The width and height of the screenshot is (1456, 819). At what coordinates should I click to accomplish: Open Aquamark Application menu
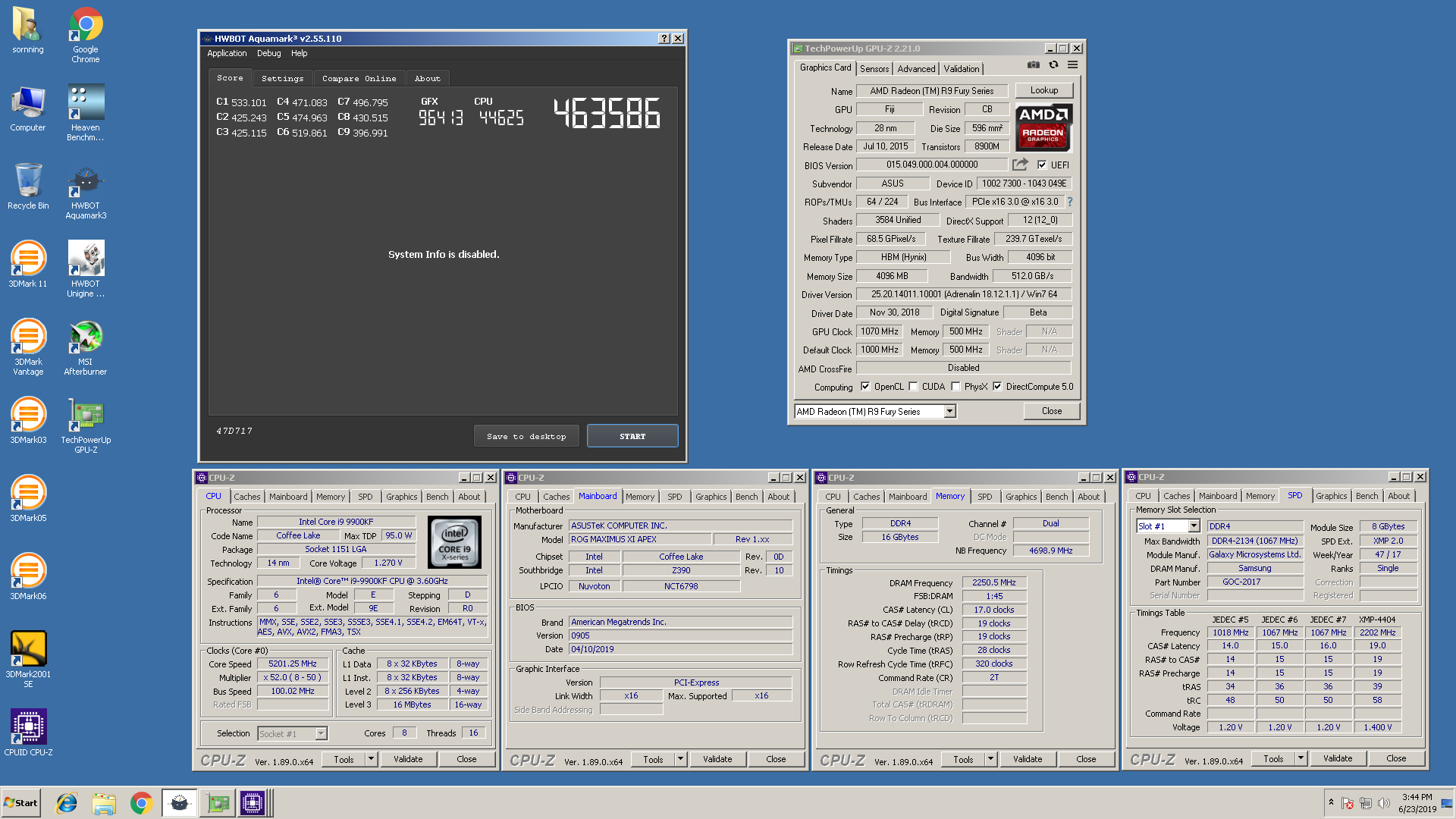click(x=227, y=53)
